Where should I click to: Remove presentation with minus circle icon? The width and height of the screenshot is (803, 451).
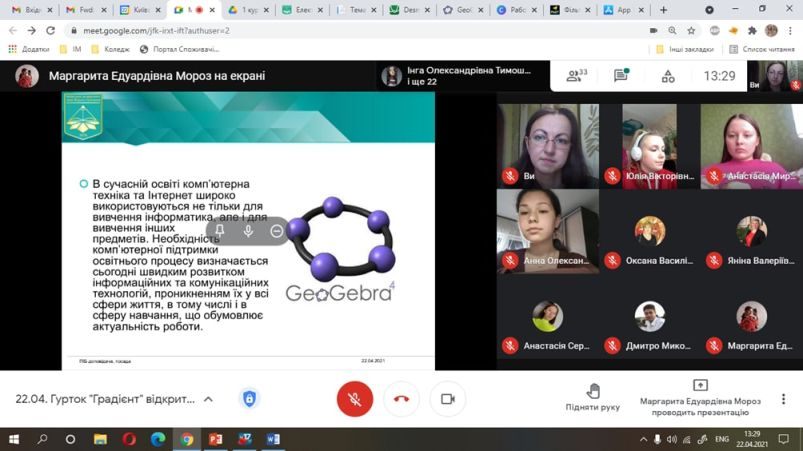click(277, 231)
